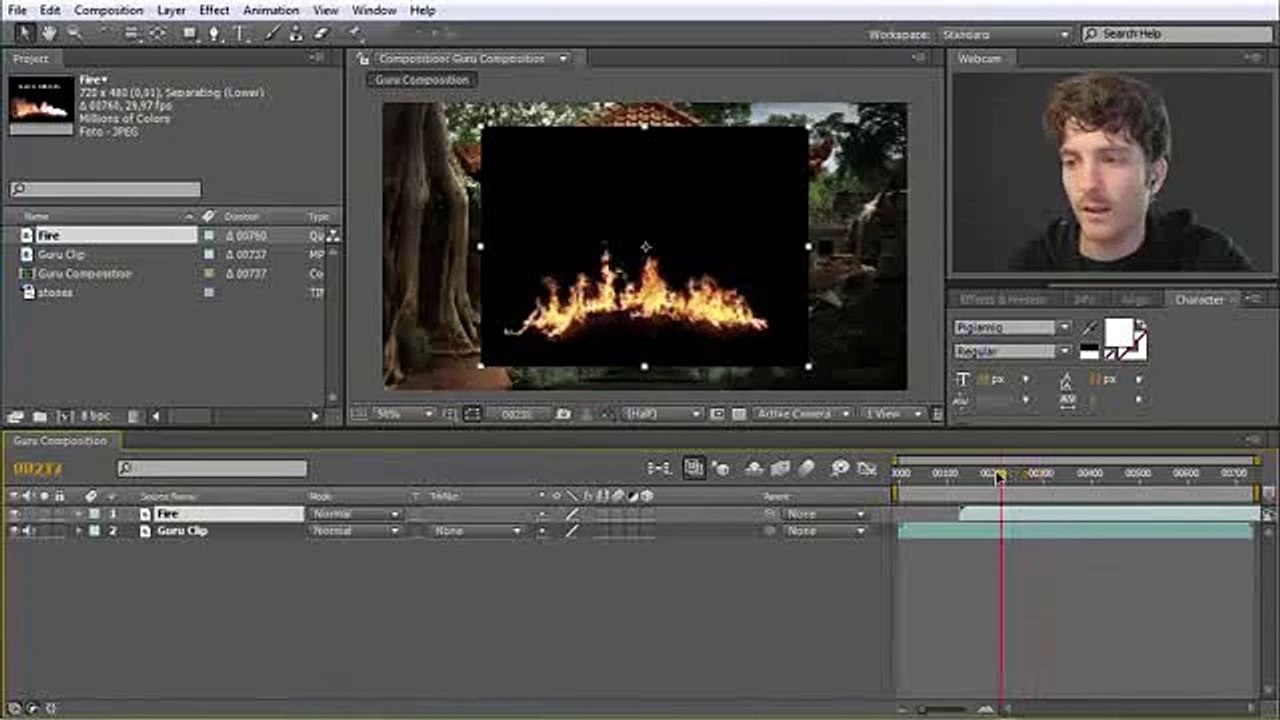Select the Eraser tool
This screenshot has width=1280, height=720.
click(321, 33)
